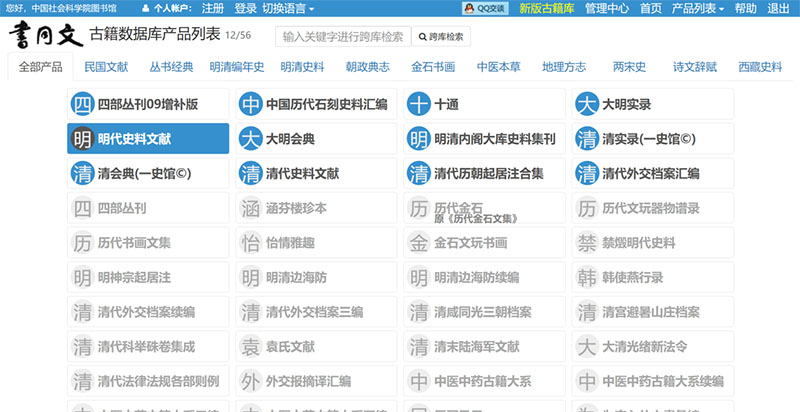Click the 四 icon beside 四部丛刊09增补版

point(83,104)
